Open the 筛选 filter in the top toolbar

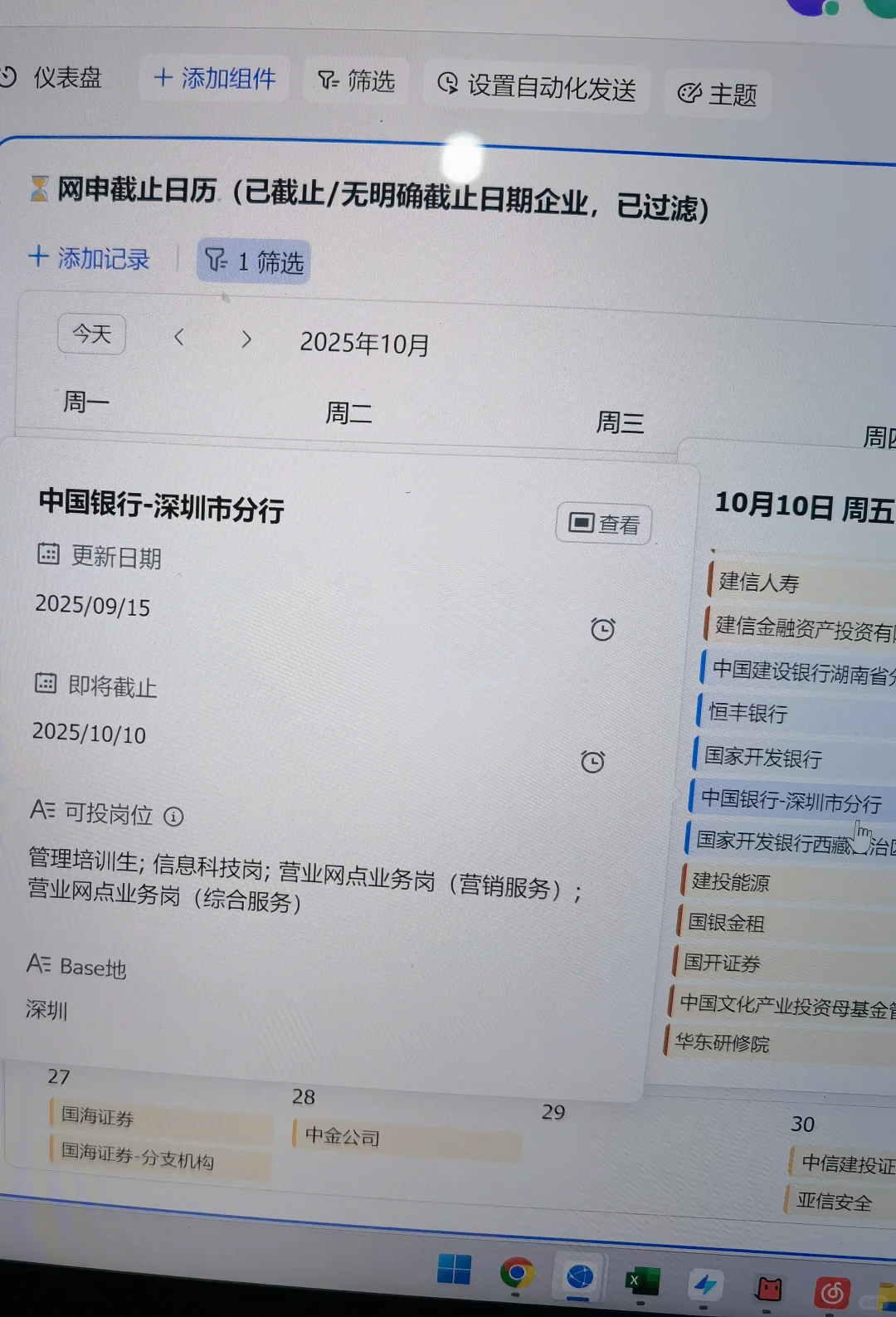click(356, 80)
